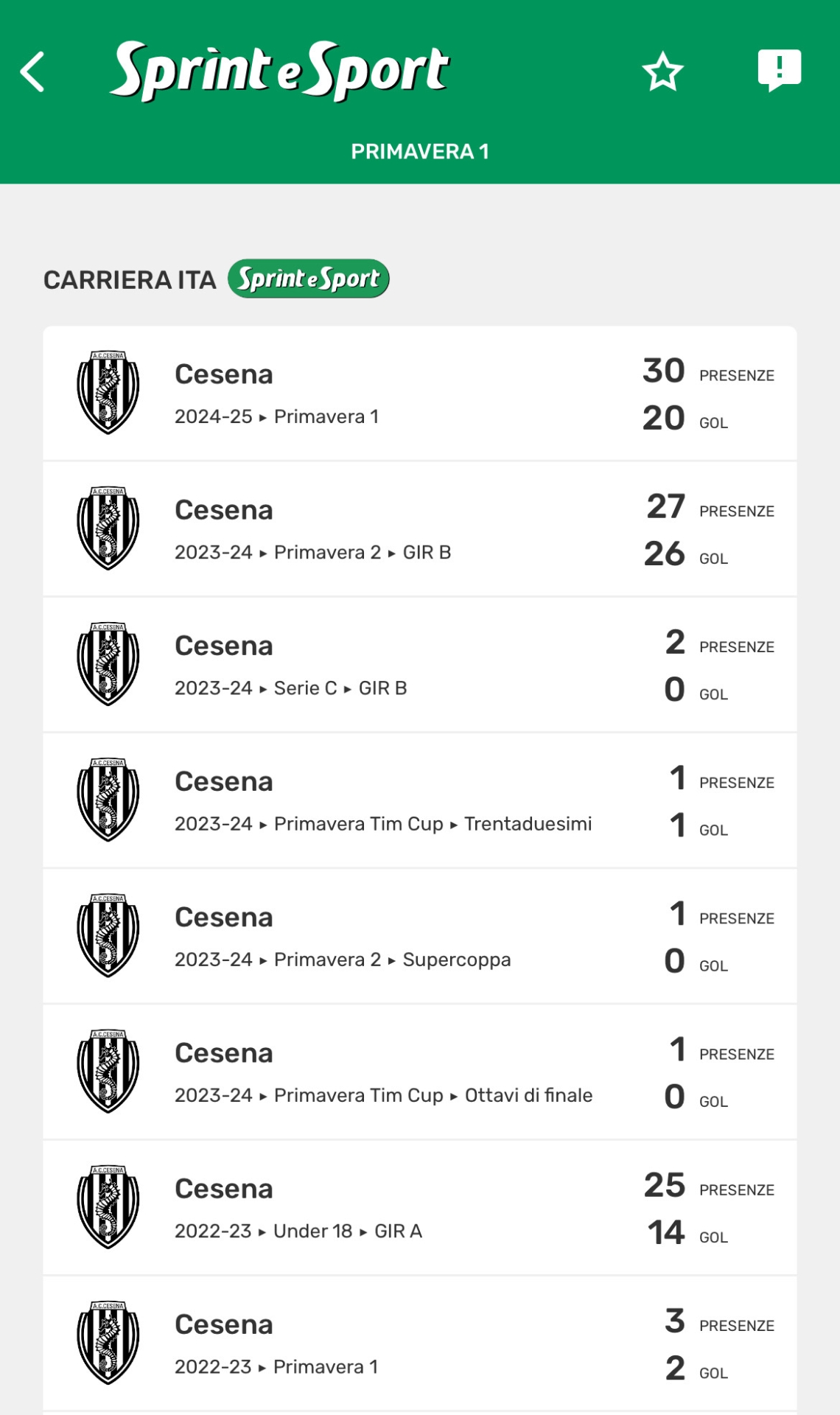Tap the back arrow icon
840x1415 pixels.
click(32, 71)
